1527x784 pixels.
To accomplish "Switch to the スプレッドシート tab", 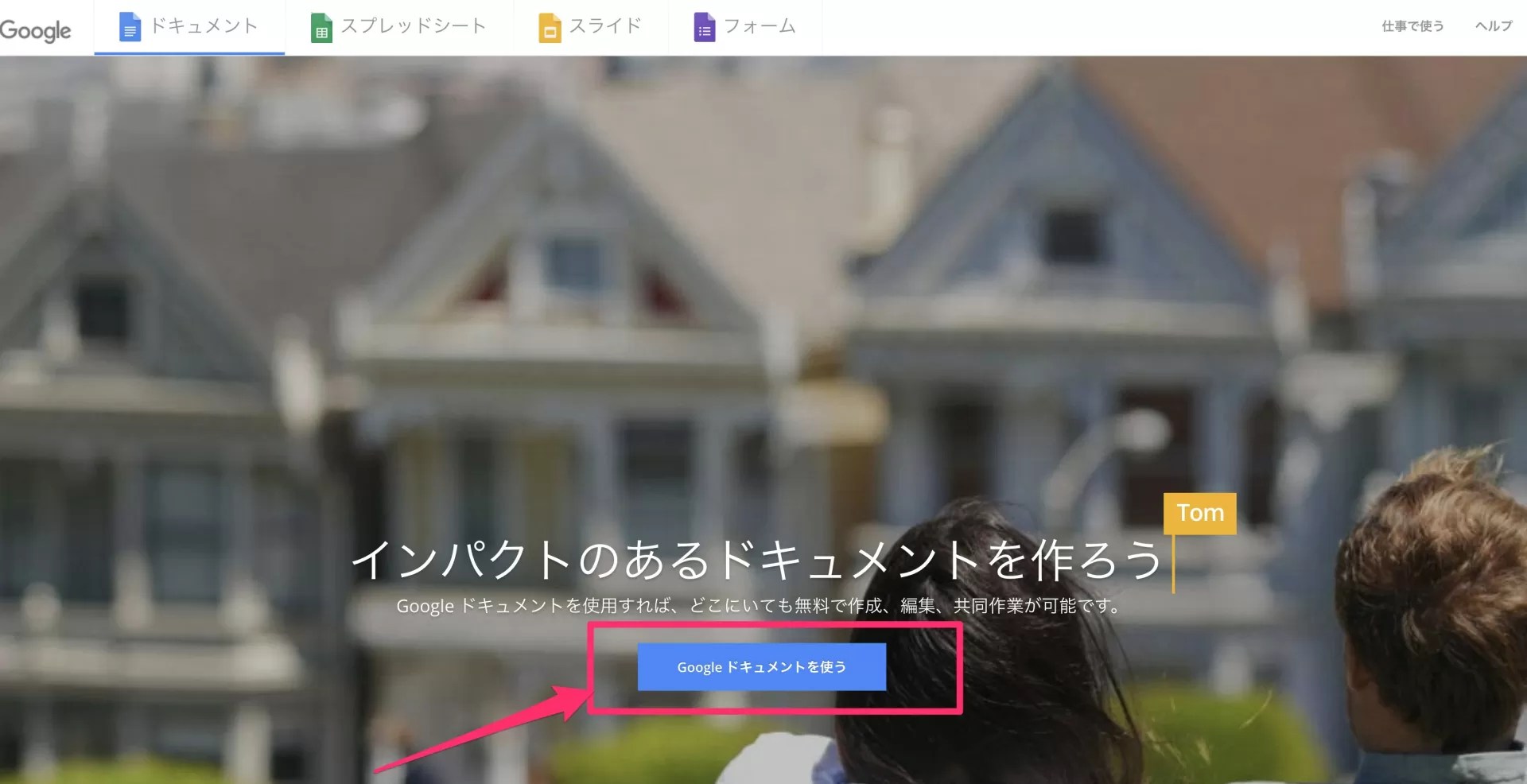I will (x=398, y=27).
